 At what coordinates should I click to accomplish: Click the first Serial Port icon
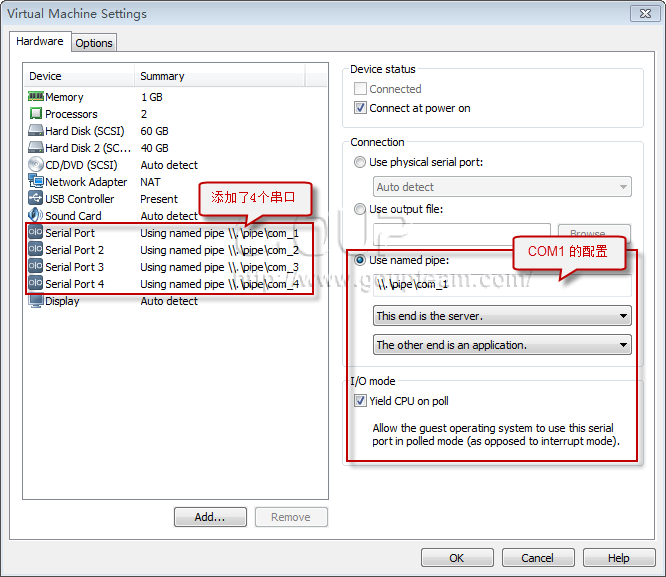tap(36, 232)
